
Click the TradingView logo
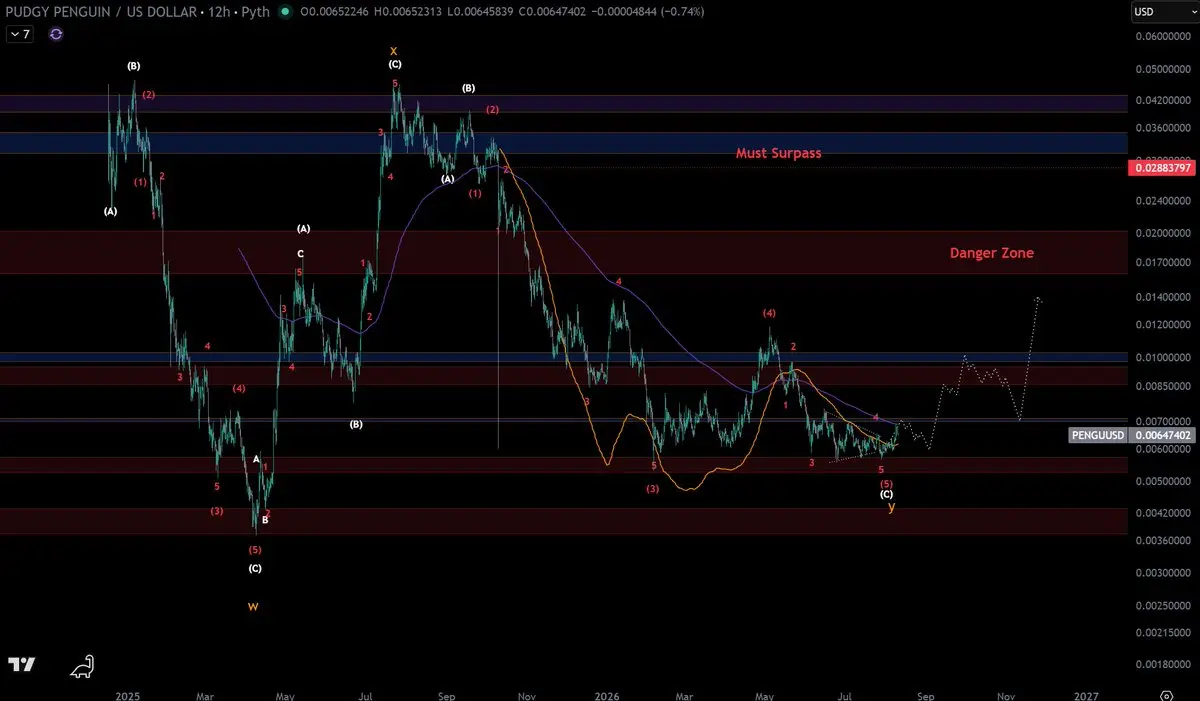pyautogui.click(x=22, y=665)
